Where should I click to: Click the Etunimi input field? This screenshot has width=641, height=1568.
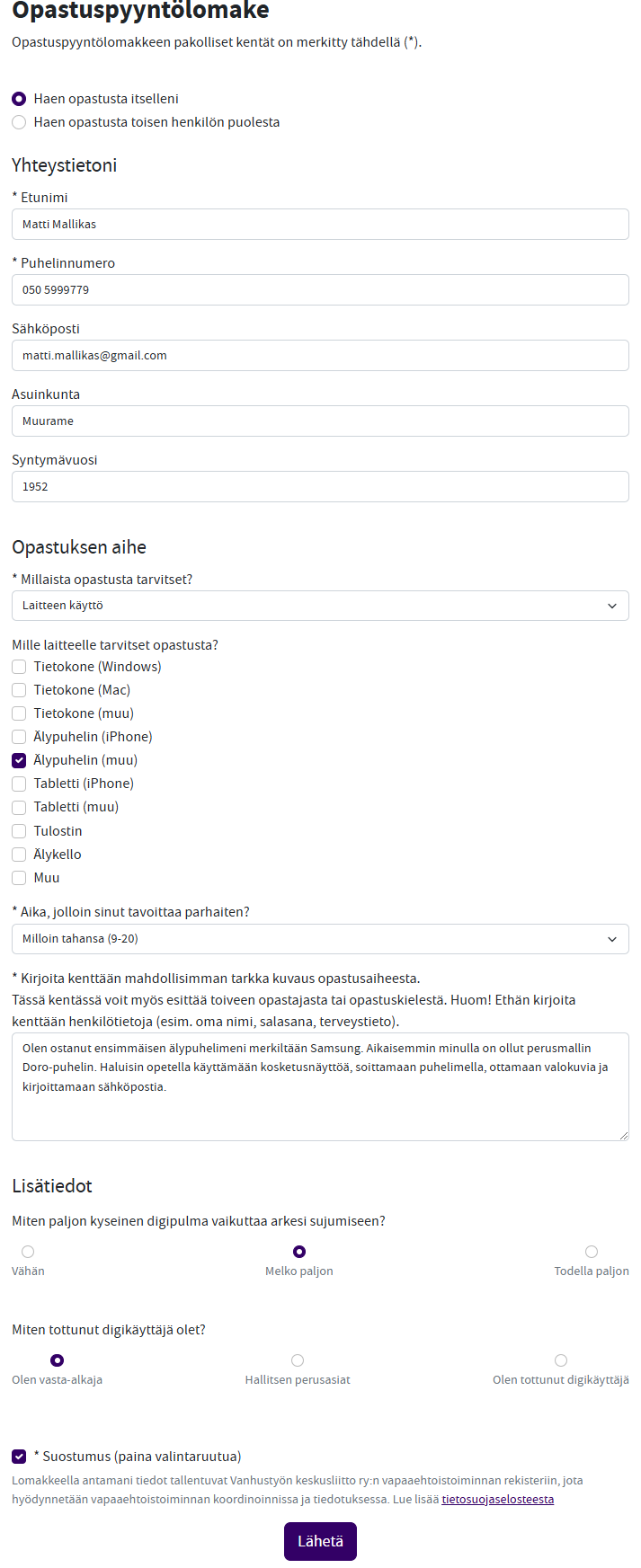point(320,225)
